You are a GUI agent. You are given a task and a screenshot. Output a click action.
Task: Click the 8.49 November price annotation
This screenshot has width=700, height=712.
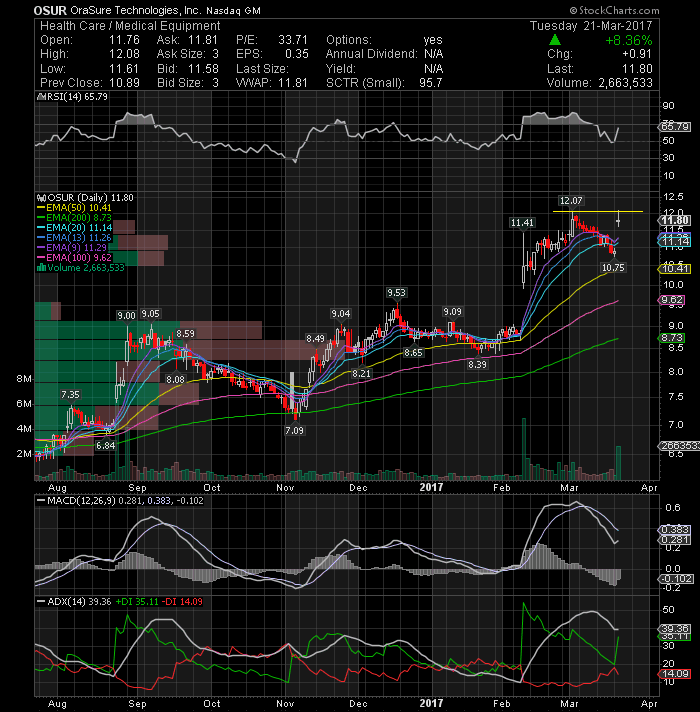click(315, 339)
